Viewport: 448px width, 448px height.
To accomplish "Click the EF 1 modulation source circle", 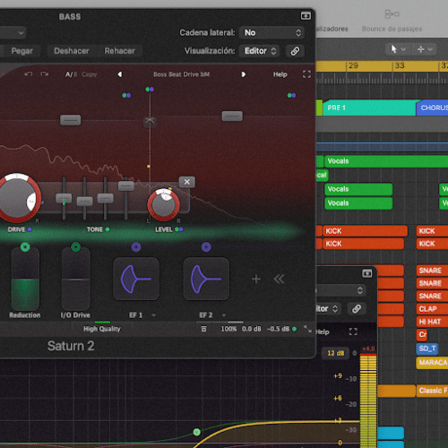I will pos(136,247).
